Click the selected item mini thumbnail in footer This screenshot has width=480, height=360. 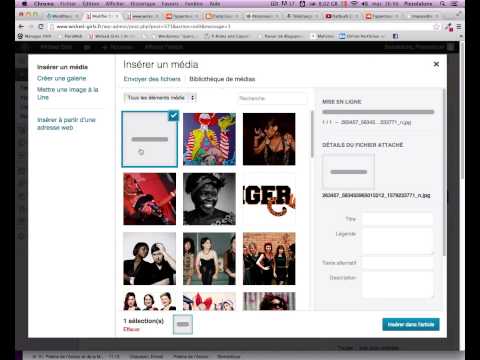point(183,324)
